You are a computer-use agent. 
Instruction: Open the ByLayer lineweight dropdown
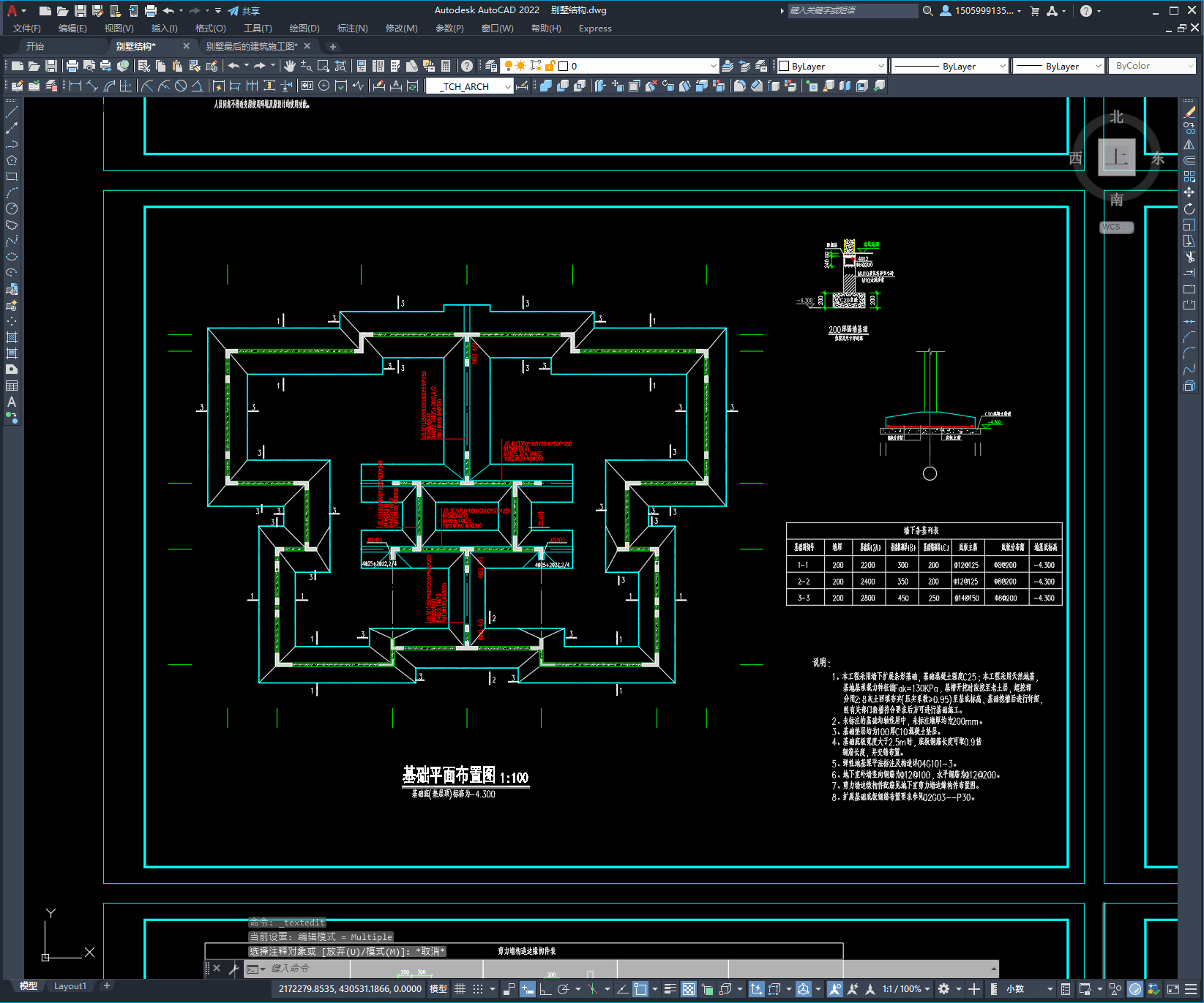(x=1058, y=66)
